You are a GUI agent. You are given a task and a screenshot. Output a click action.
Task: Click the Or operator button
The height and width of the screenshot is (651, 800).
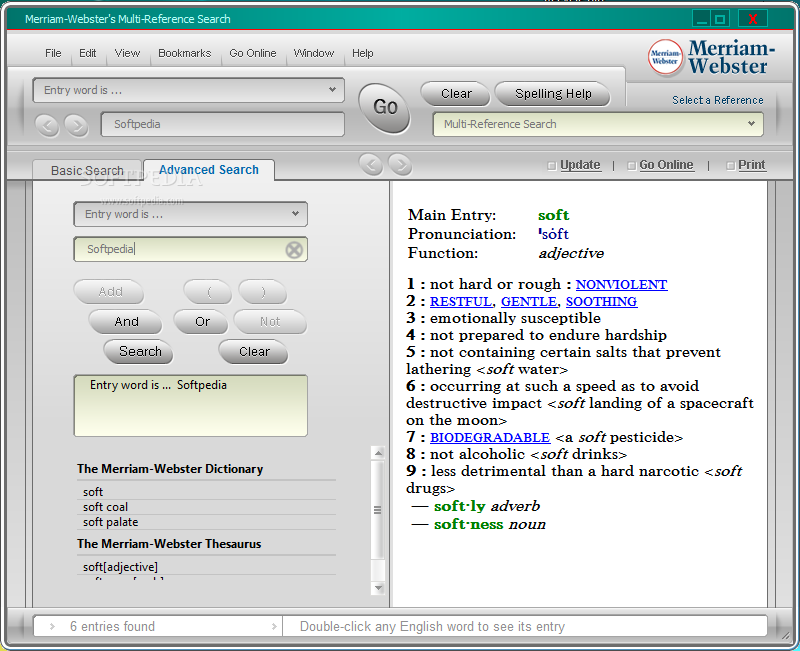tap(202, 322)
